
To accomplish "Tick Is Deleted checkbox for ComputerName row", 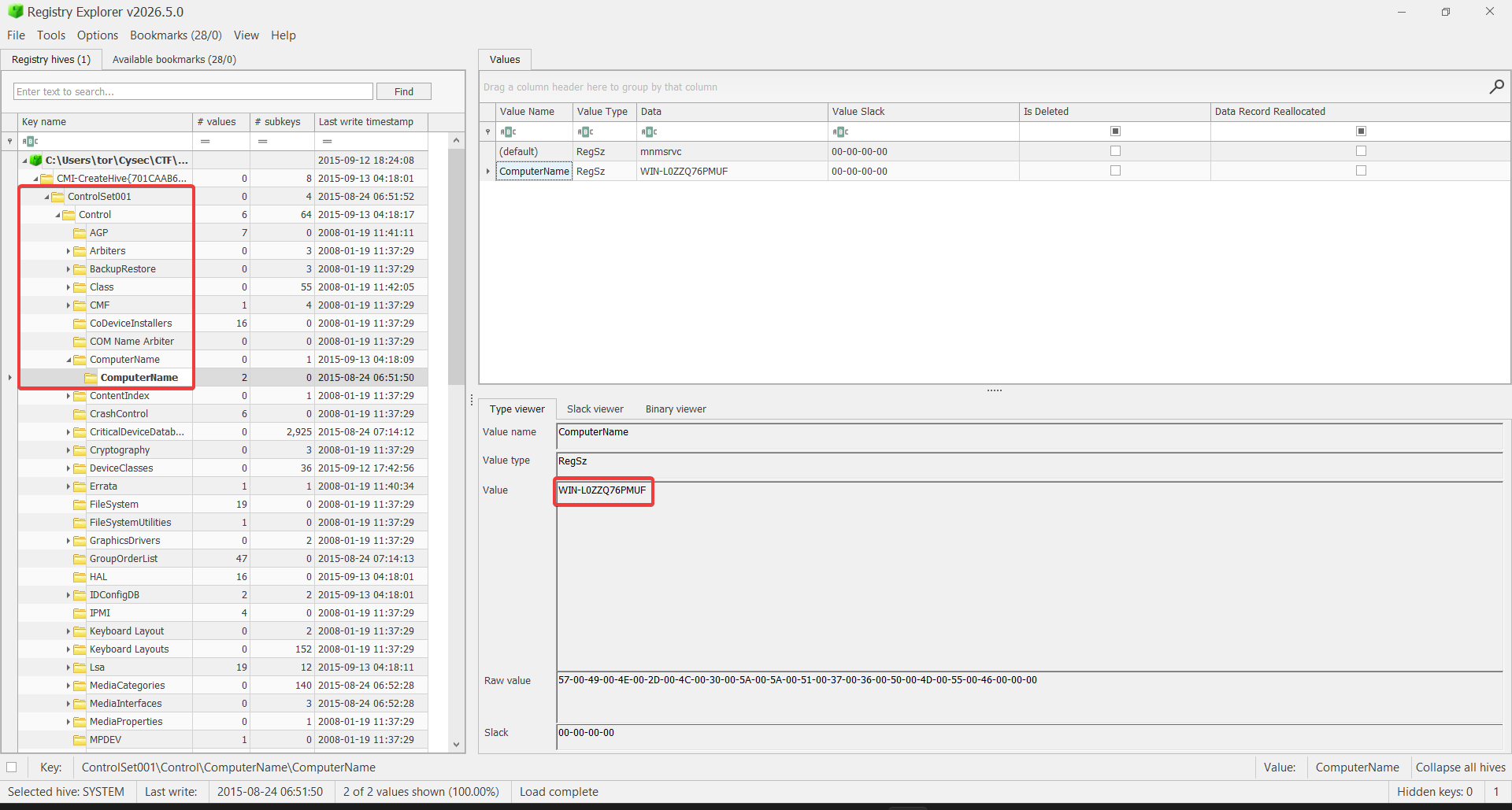I will click(1115, 171).
